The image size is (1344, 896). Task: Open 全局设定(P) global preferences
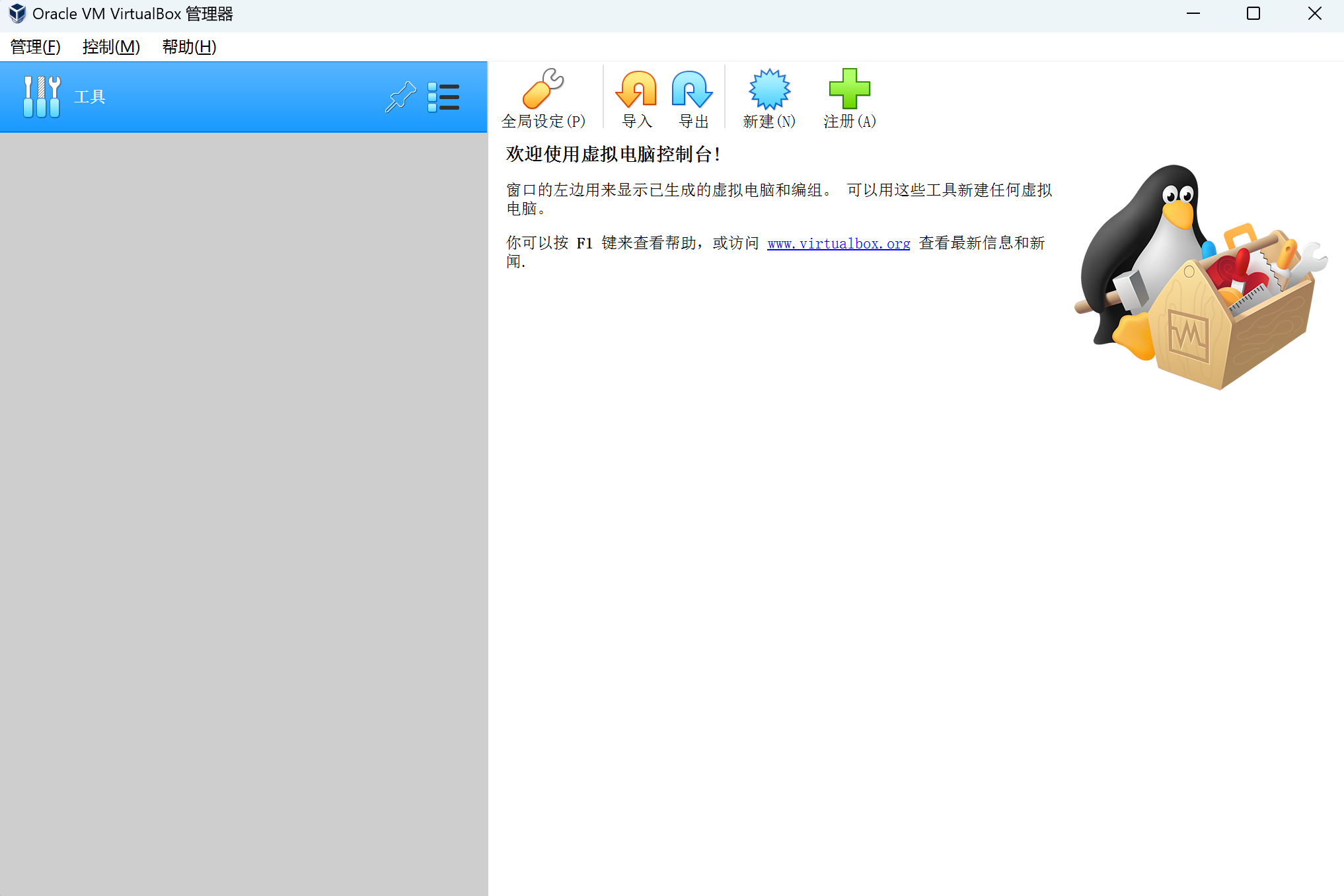click(x=543, y=98)
